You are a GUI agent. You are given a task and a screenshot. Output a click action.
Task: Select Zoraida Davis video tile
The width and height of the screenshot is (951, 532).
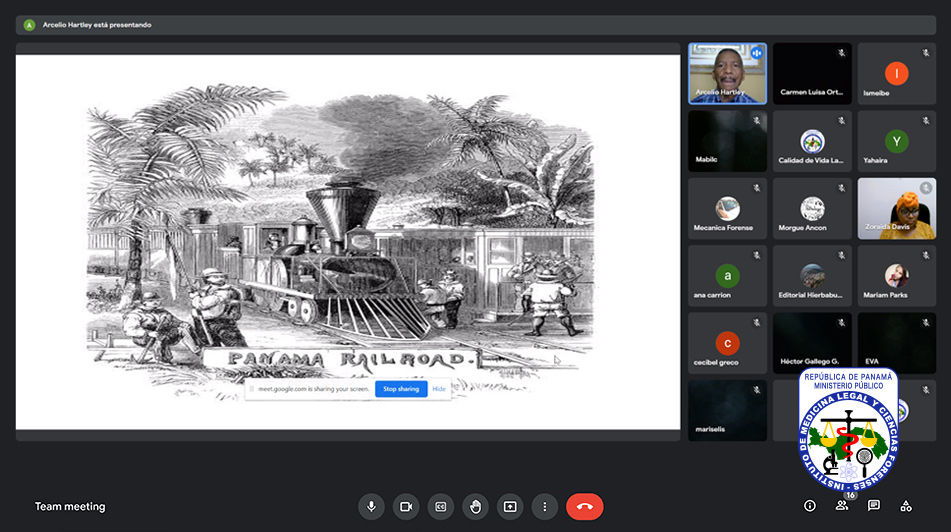[896, 209]
